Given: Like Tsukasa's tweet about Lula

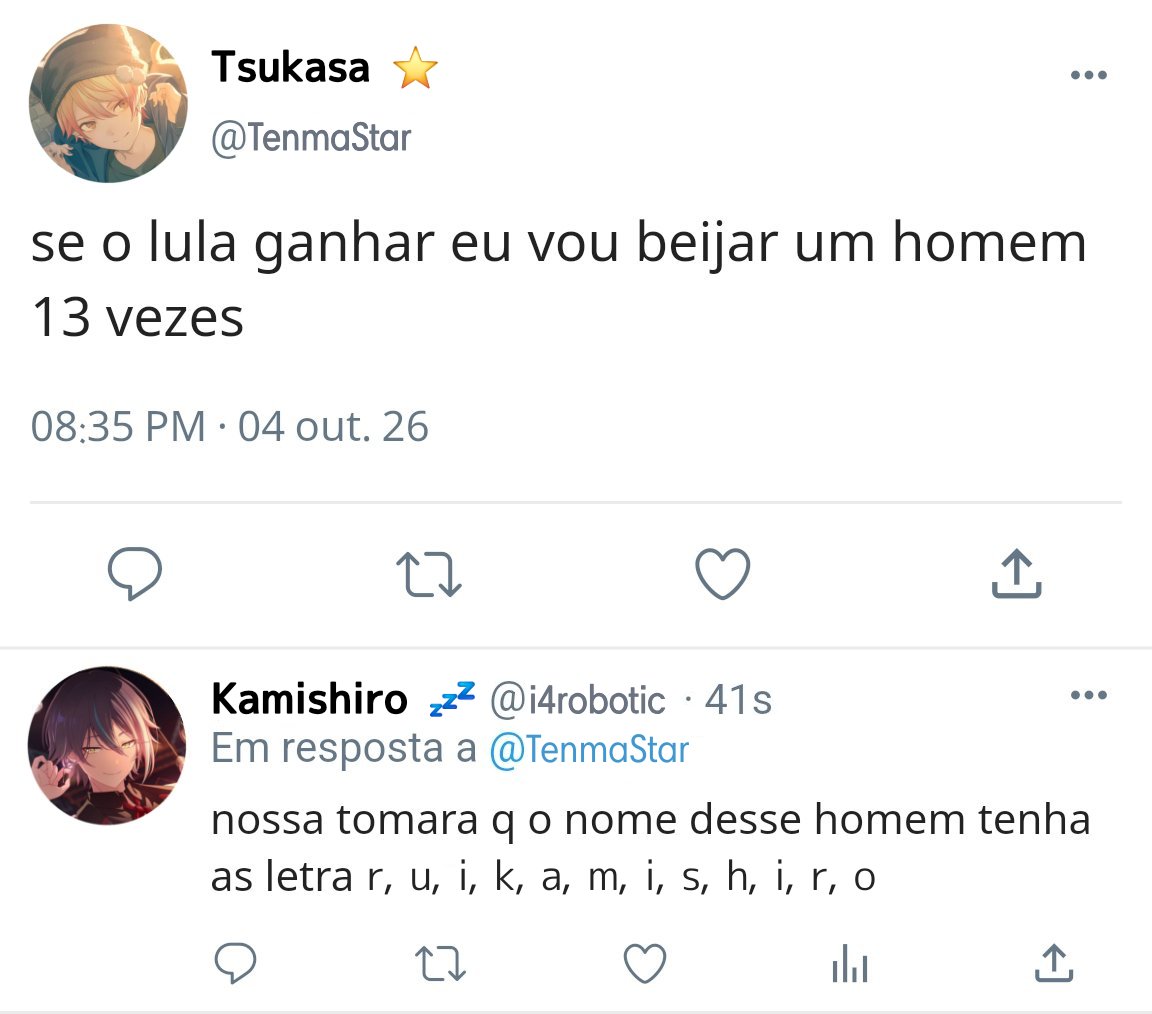Looking at the screenshot, I should (723, 573).
